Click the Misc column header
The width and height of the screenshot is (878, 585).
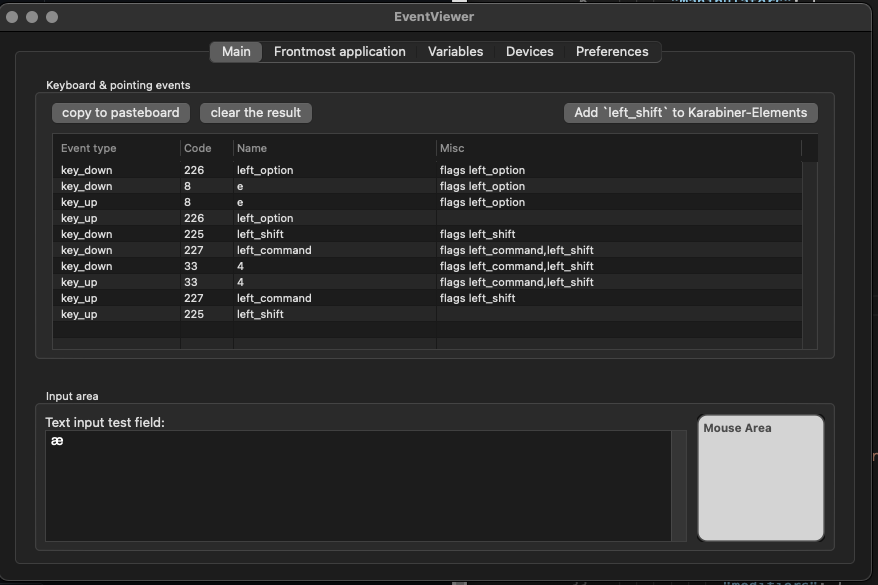[450, 147]
